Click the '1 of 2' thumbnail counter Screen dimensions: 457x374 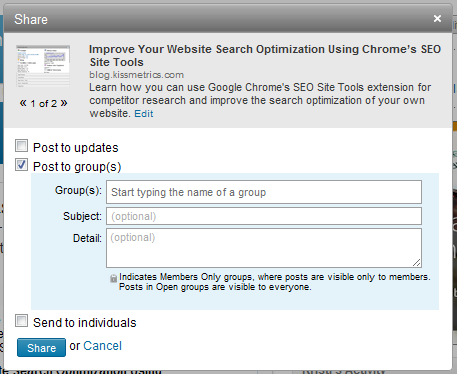[x=44, y=104]
